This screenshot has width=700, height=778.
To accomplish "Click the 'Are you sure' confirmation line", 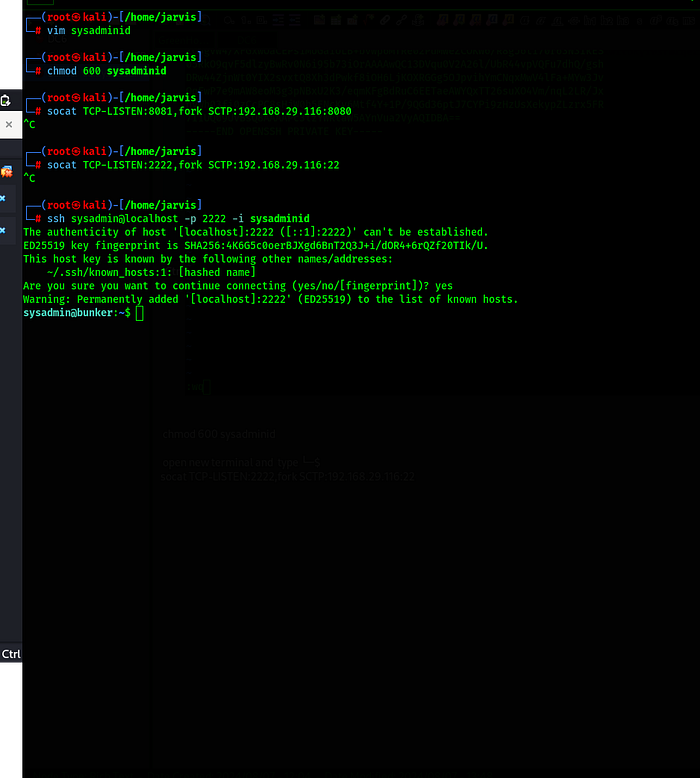I will [238, 285].
